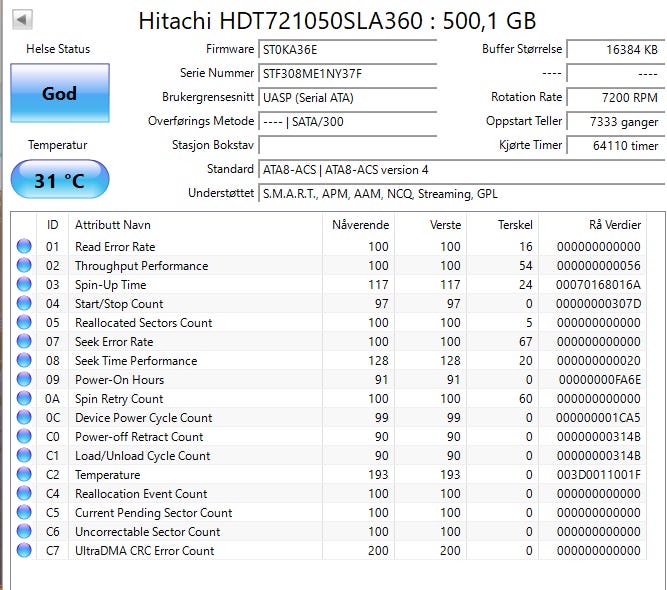This screenshot has width=667, height=590.
Task: Click Oppstart Teller value 7333 ganger
Action: [x=616, y=121]
